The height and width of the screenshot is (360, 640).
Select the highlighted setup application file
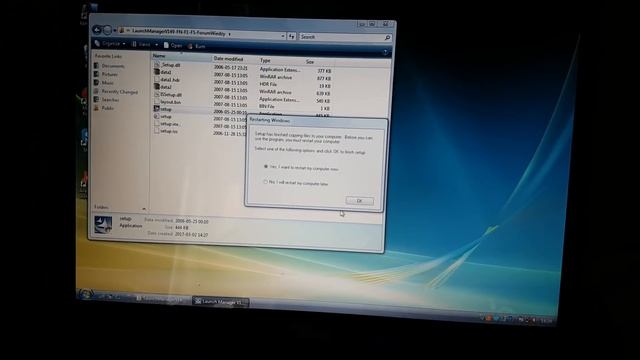(163, 109)
